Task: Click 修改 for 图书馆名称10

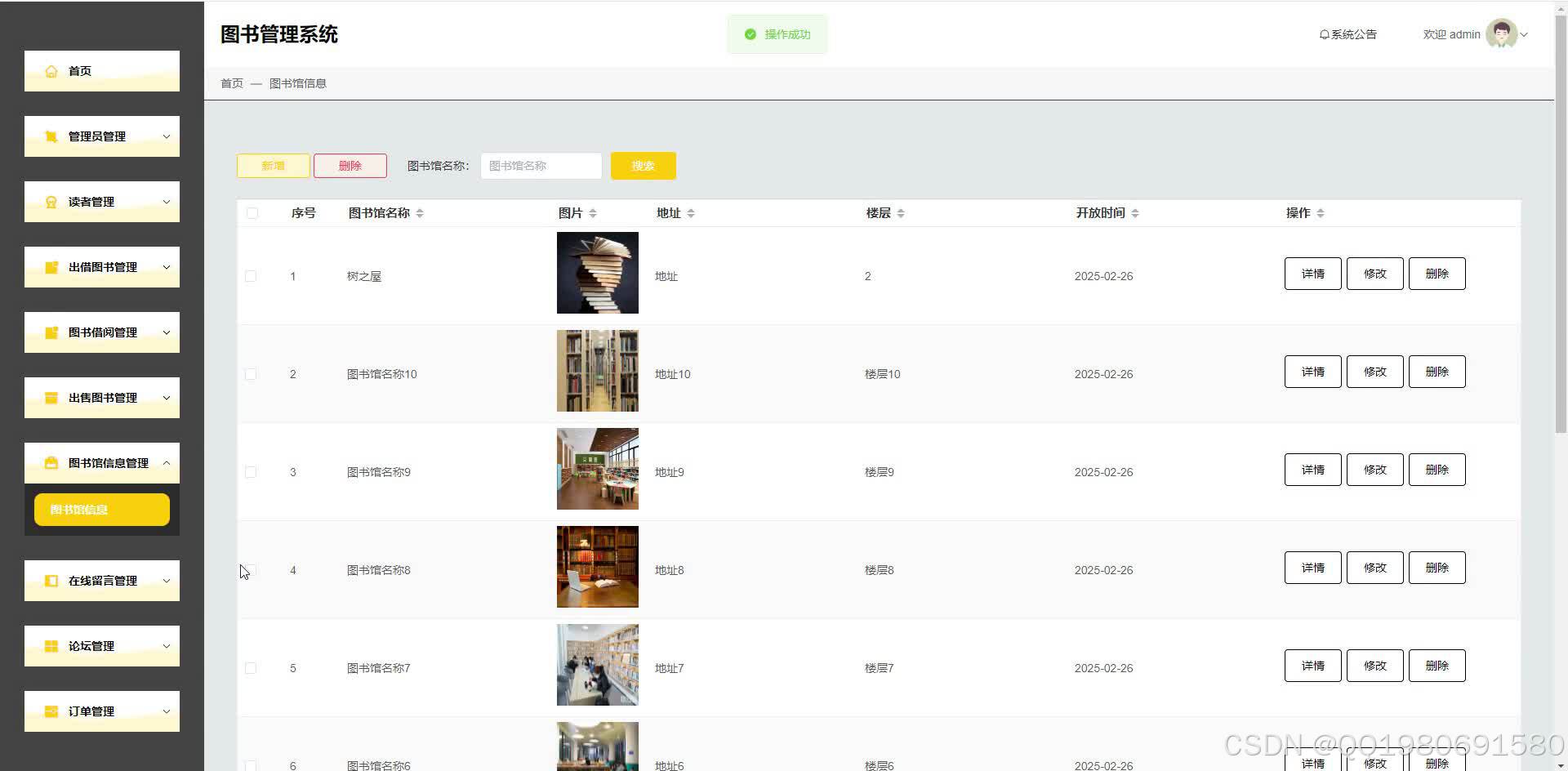Action: pyautogui.click(x=1375, y=372)
